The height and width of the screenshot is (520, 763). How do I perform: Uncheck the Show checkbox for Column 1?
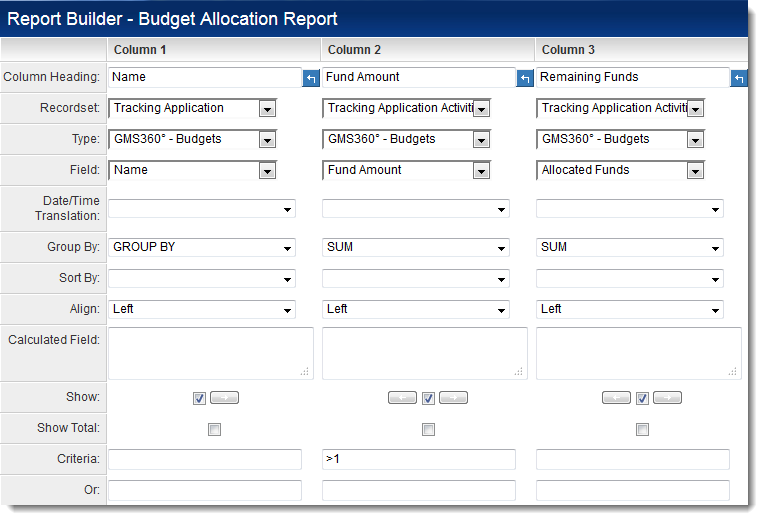pyautogui.click(x=199, y=398)
